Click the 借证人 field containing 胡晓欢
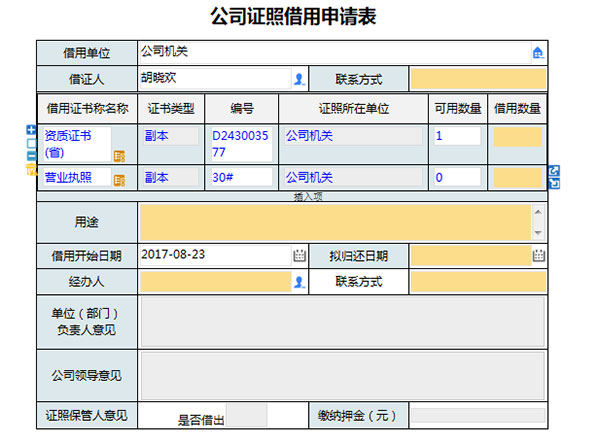Screen dimensions: 600x442 point(215,78)
